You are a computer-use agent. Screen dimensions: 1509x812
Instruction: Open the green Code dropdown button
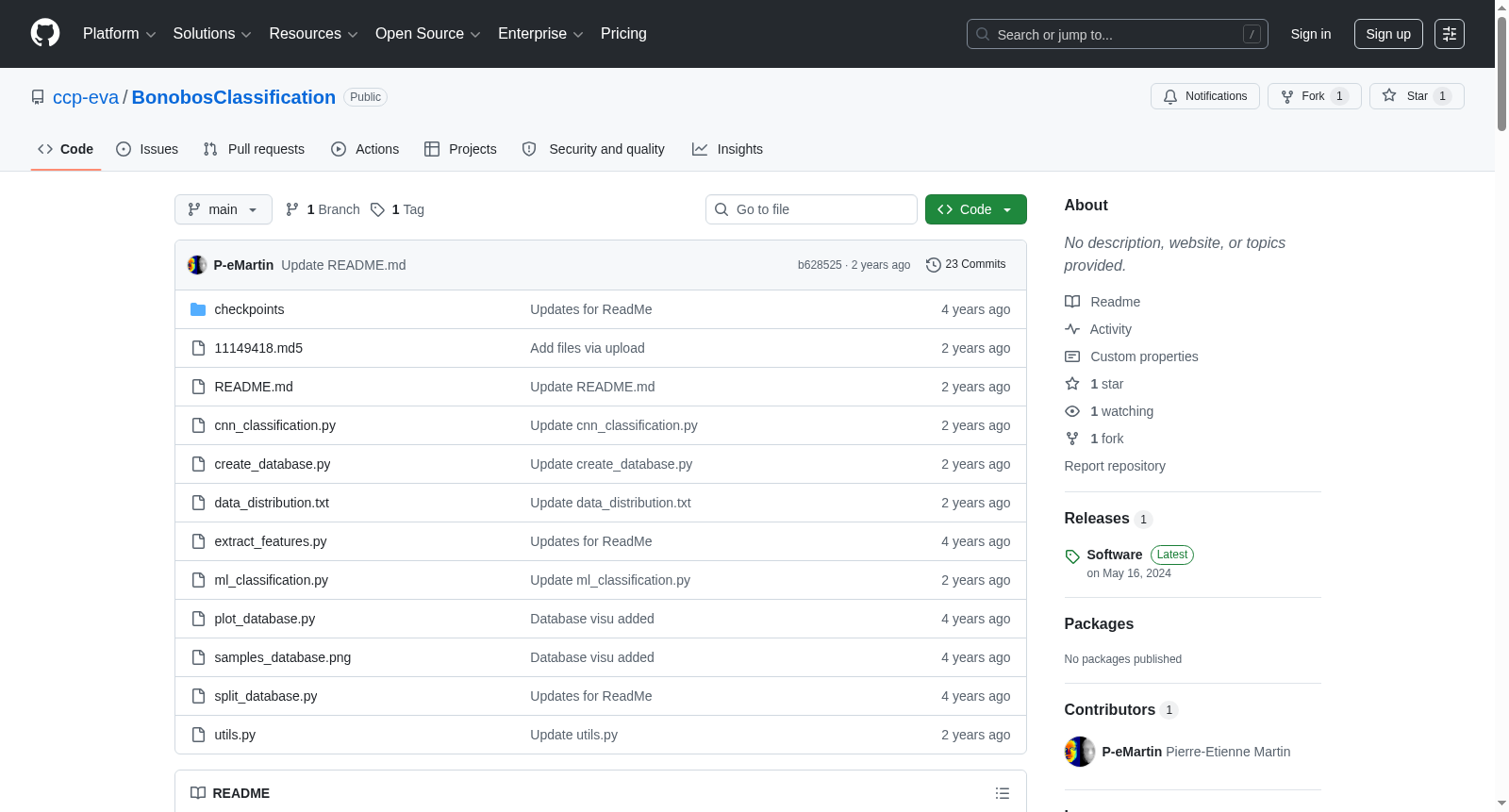click(x=976, y=209)
